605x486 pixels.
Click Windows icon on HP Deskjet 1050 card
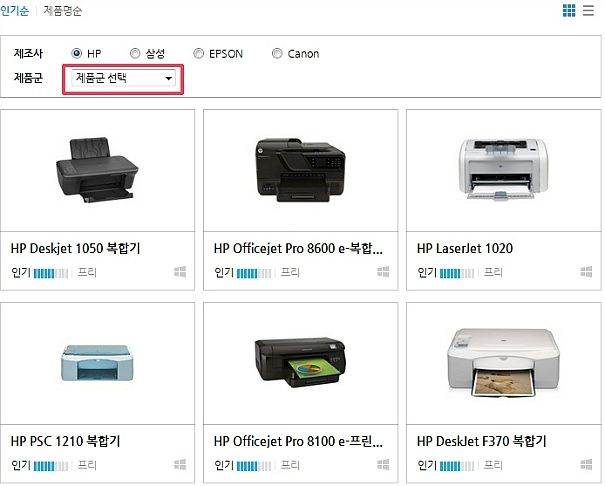click(180, 272)
